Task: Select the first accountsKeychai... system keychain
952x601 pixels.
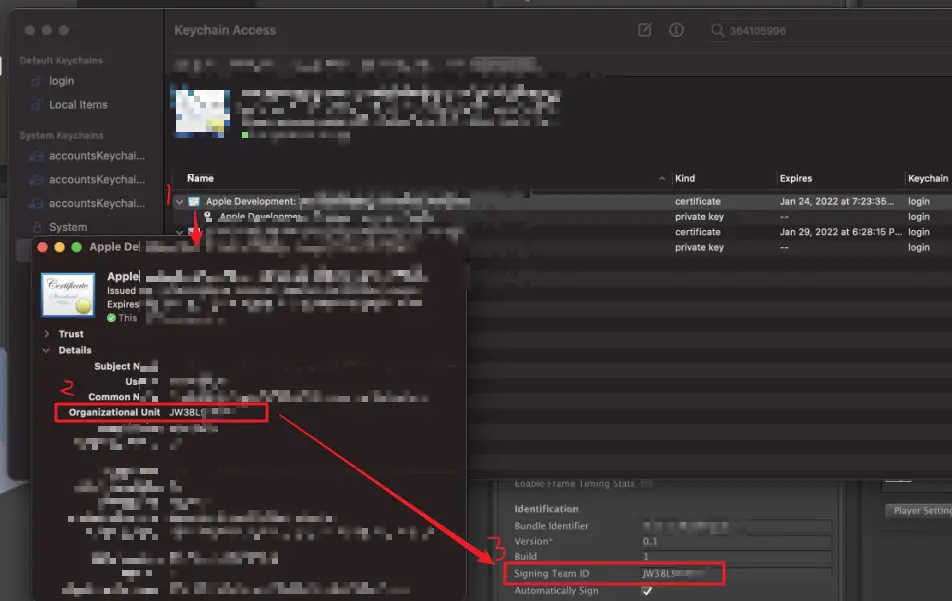Action: pos(97,155)
